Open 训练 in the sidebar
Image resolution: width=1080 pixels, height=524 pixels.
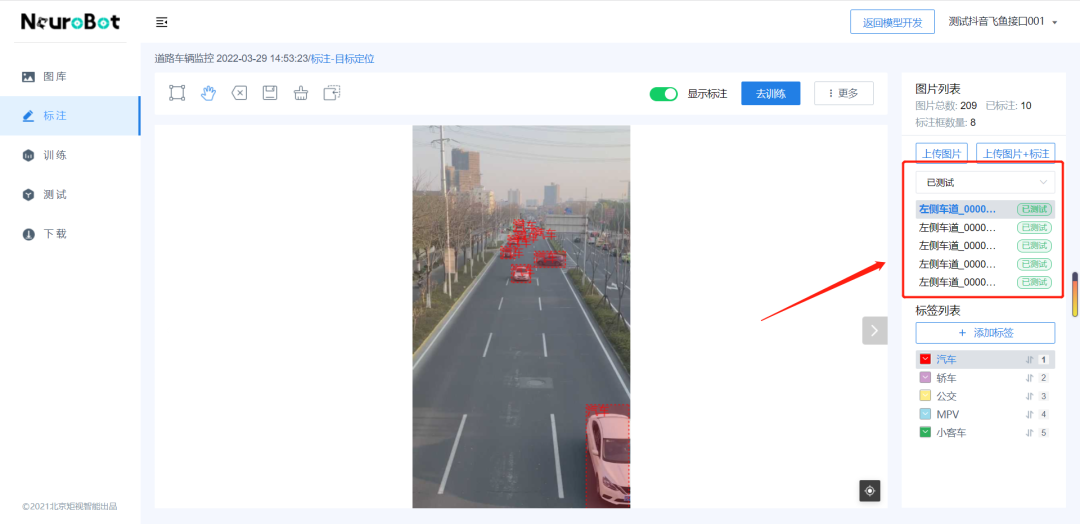click(x=70, y=155)
